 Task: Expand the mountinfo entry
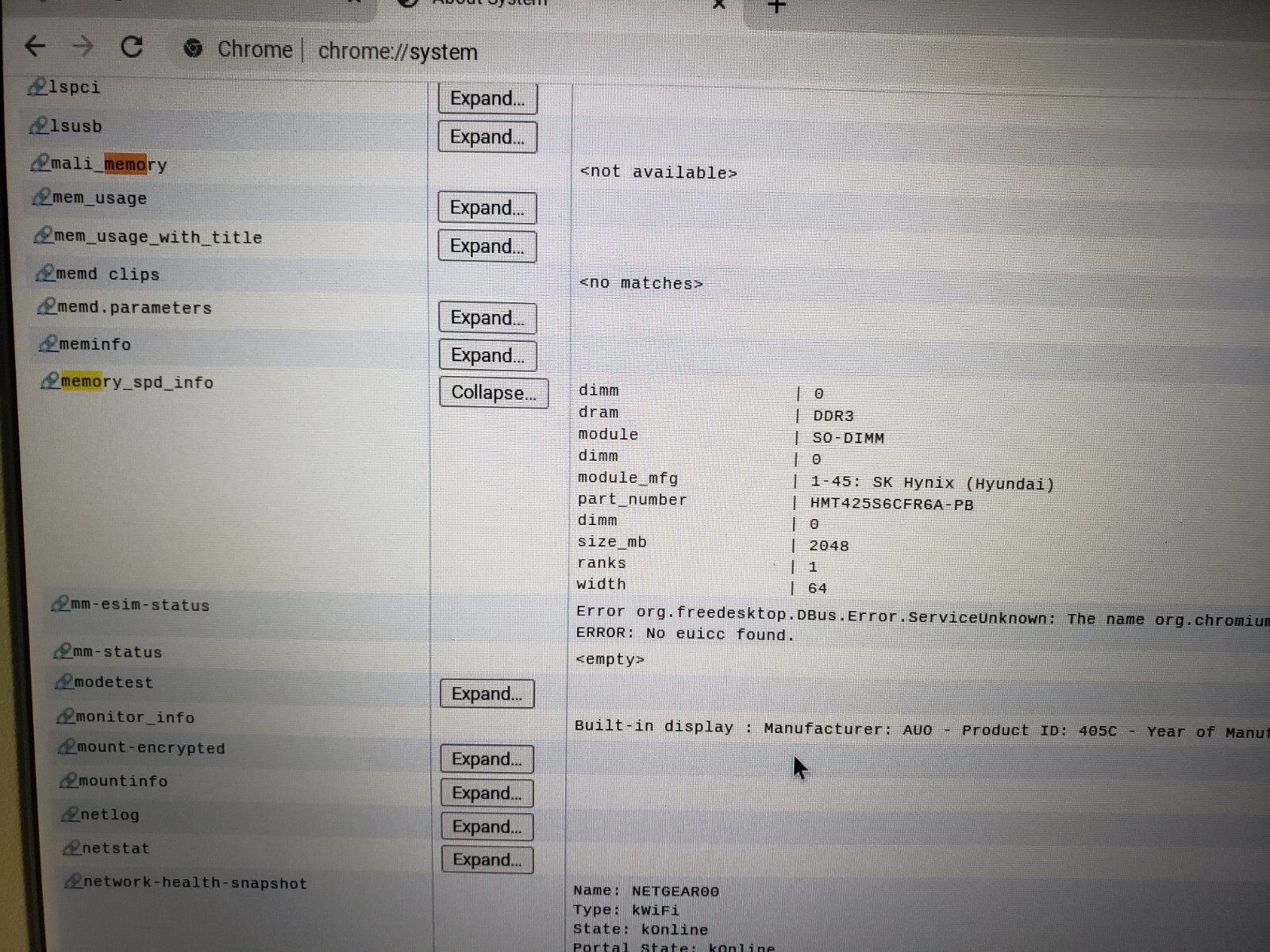coord(487,793)
